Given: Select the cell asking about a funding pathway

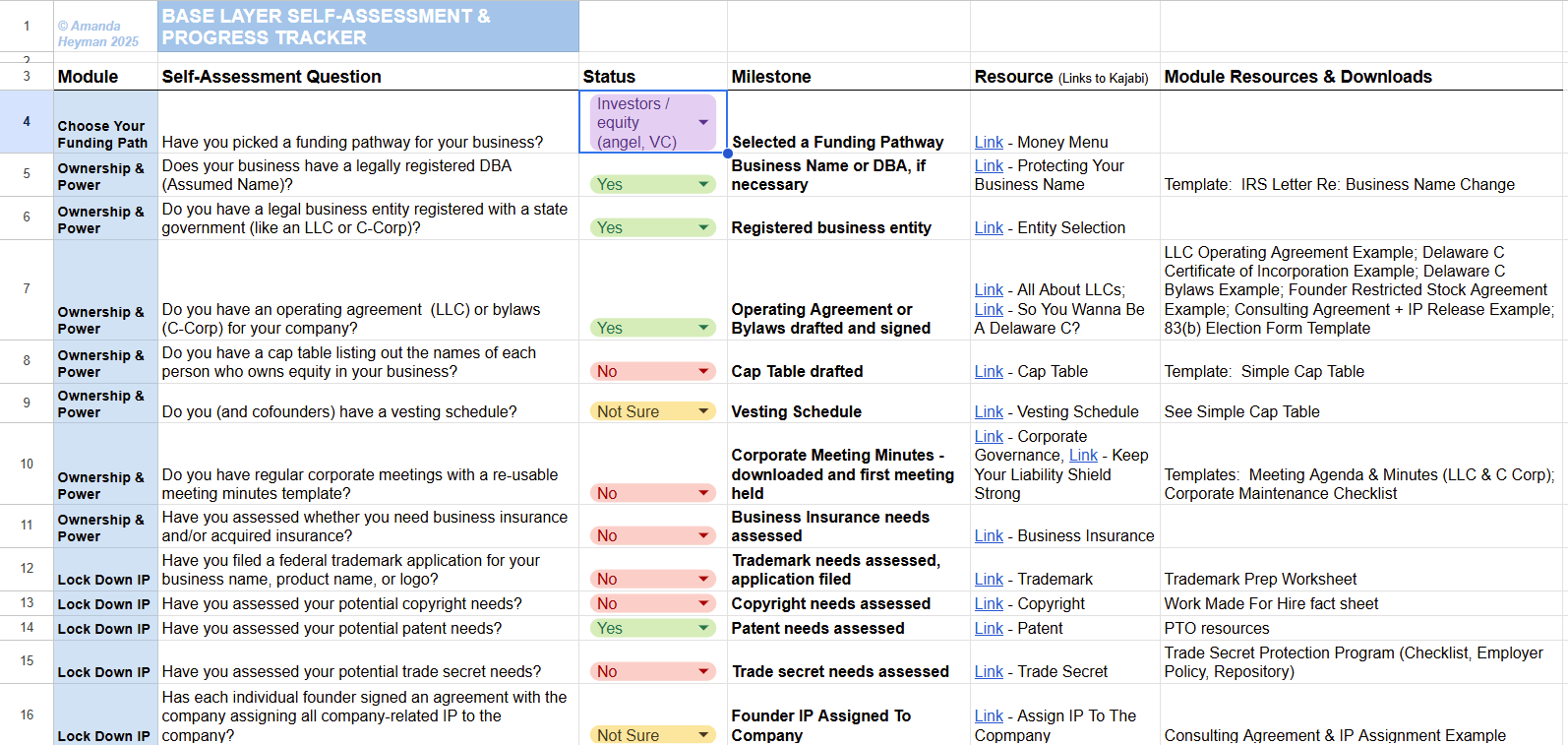Looking at the screenshot, I should (x=368, y=122).
